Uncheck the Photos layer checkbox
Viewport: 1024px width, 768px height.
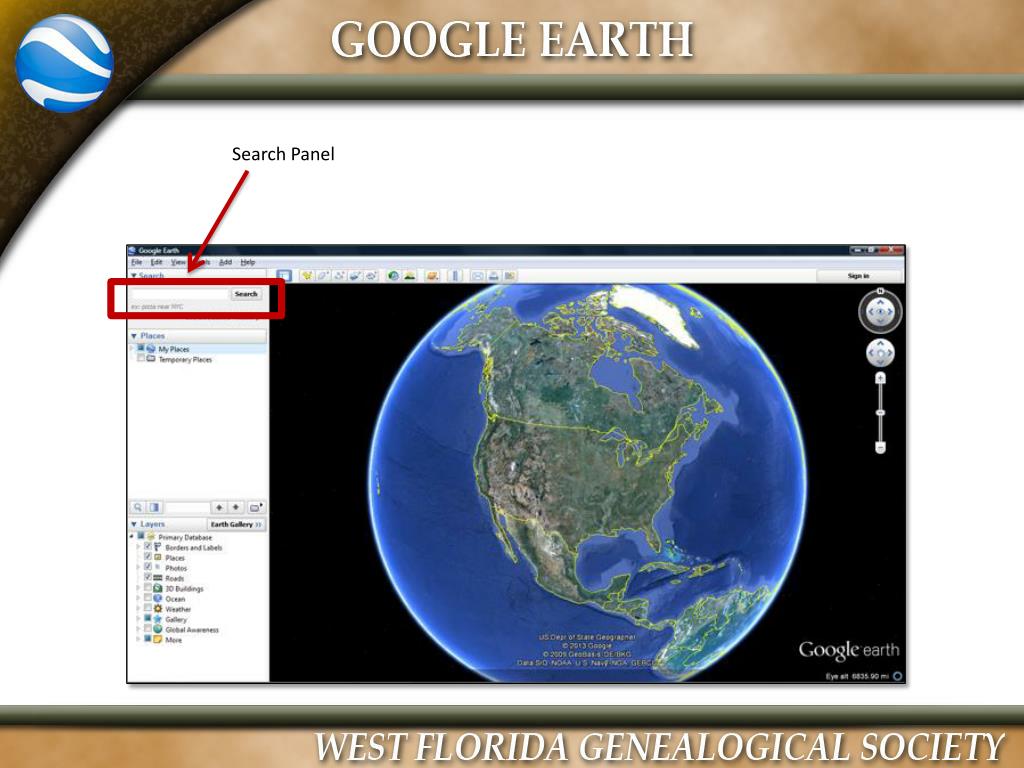(x=148, y=567)
